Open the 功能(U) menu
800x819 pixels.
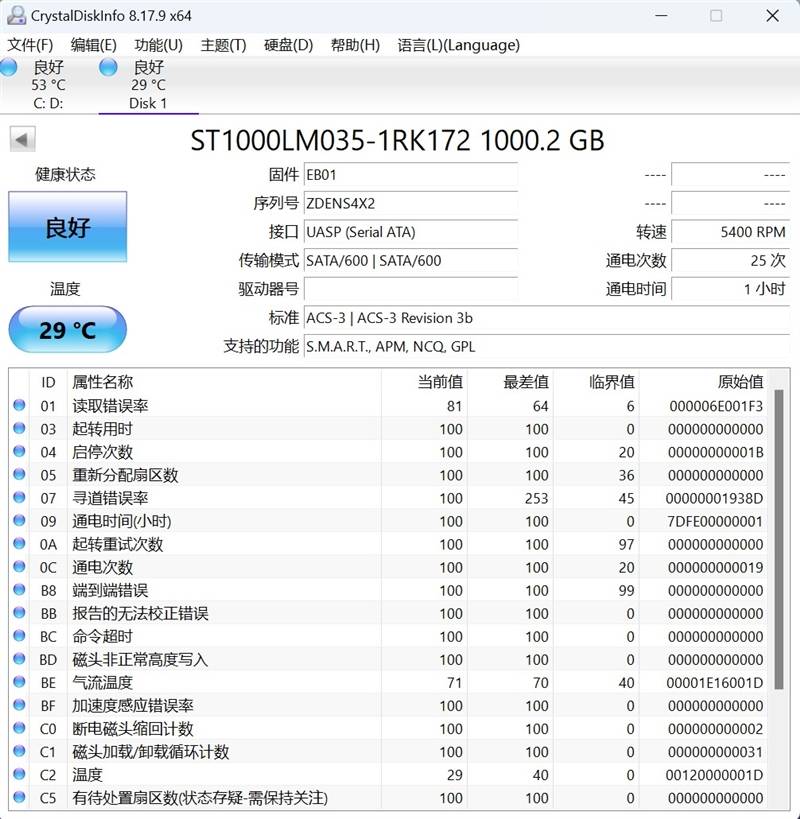tap(158, 45)
